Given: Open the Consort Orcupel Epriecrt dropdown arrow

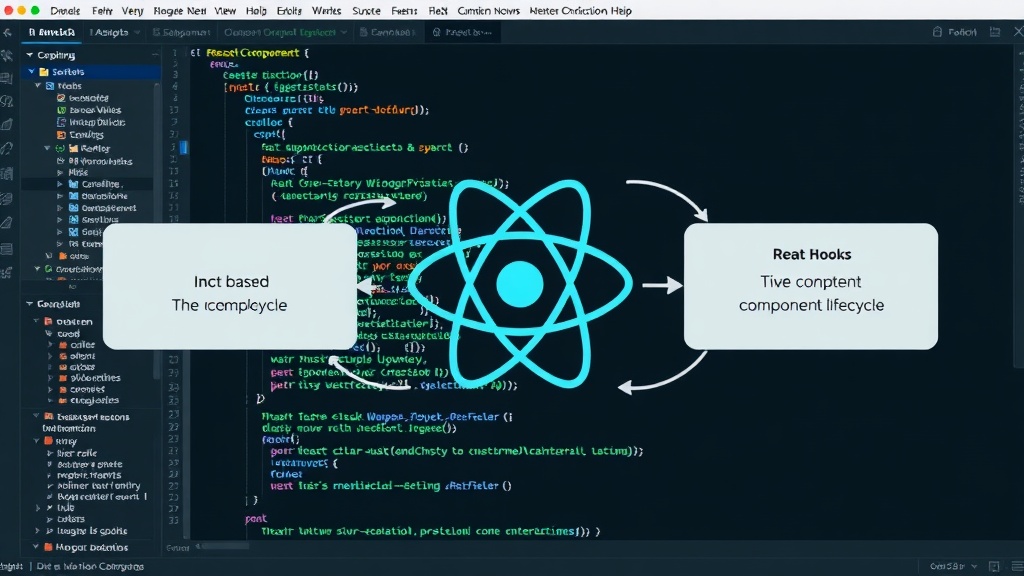Looking at the screenshot, I should click(x=344, y=32).
